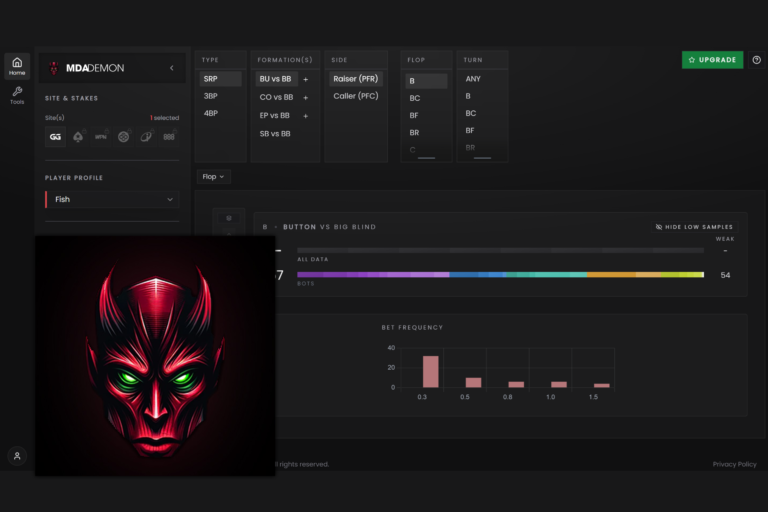Click the orange segment of the bots bar
768x512 pixels.
(623, 275)
